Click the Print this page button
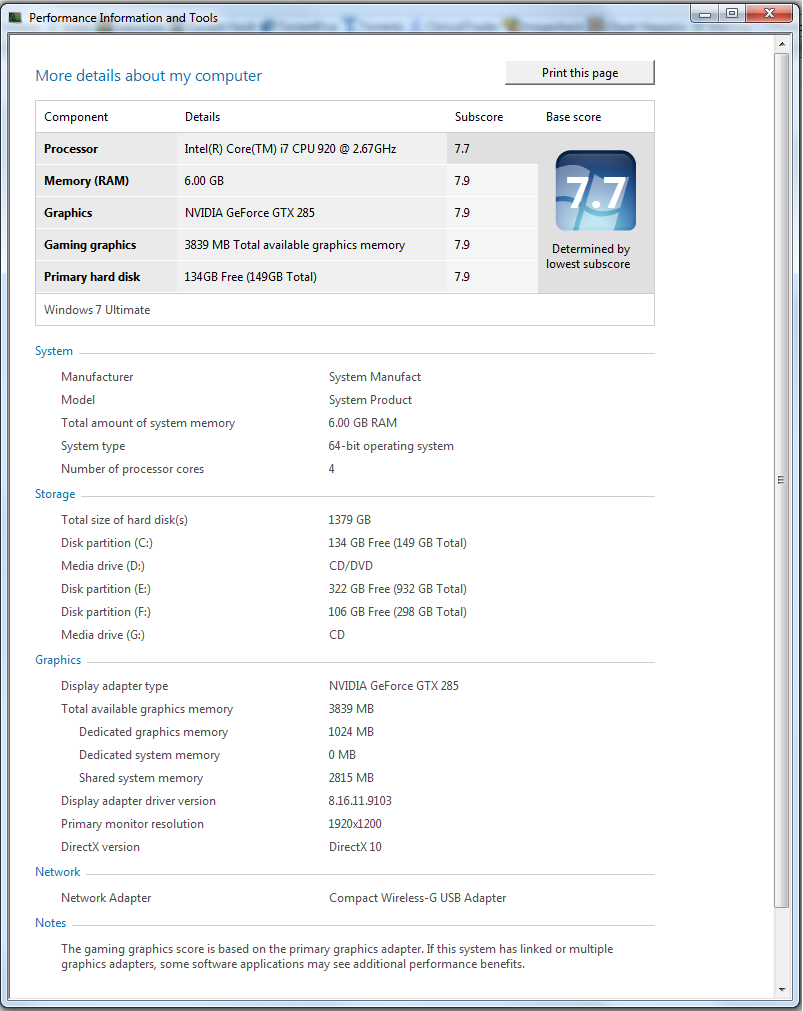The height and width of the screenshot is (1011, 803). [580, 73]
